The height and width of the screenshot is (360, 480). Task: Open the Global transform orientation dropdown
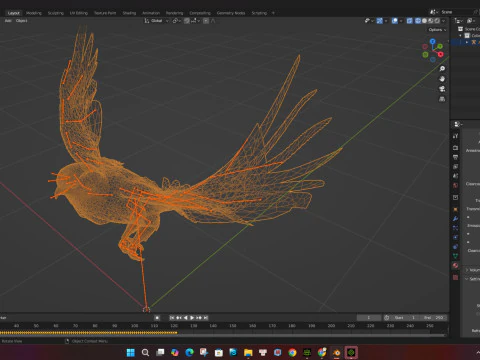157,21
